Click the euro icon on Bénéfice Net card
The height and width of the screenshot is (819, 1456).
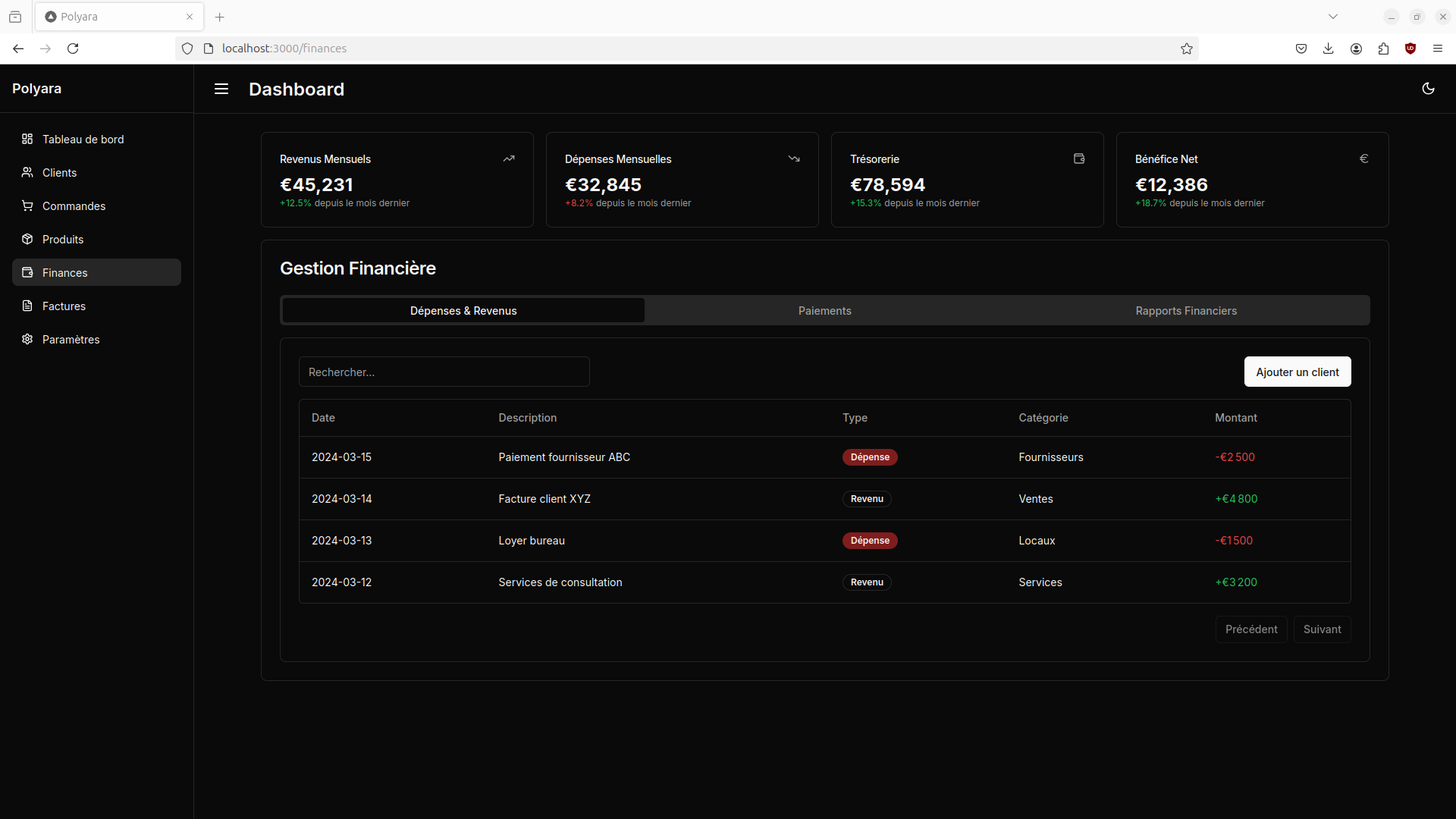click(1363, 158)
